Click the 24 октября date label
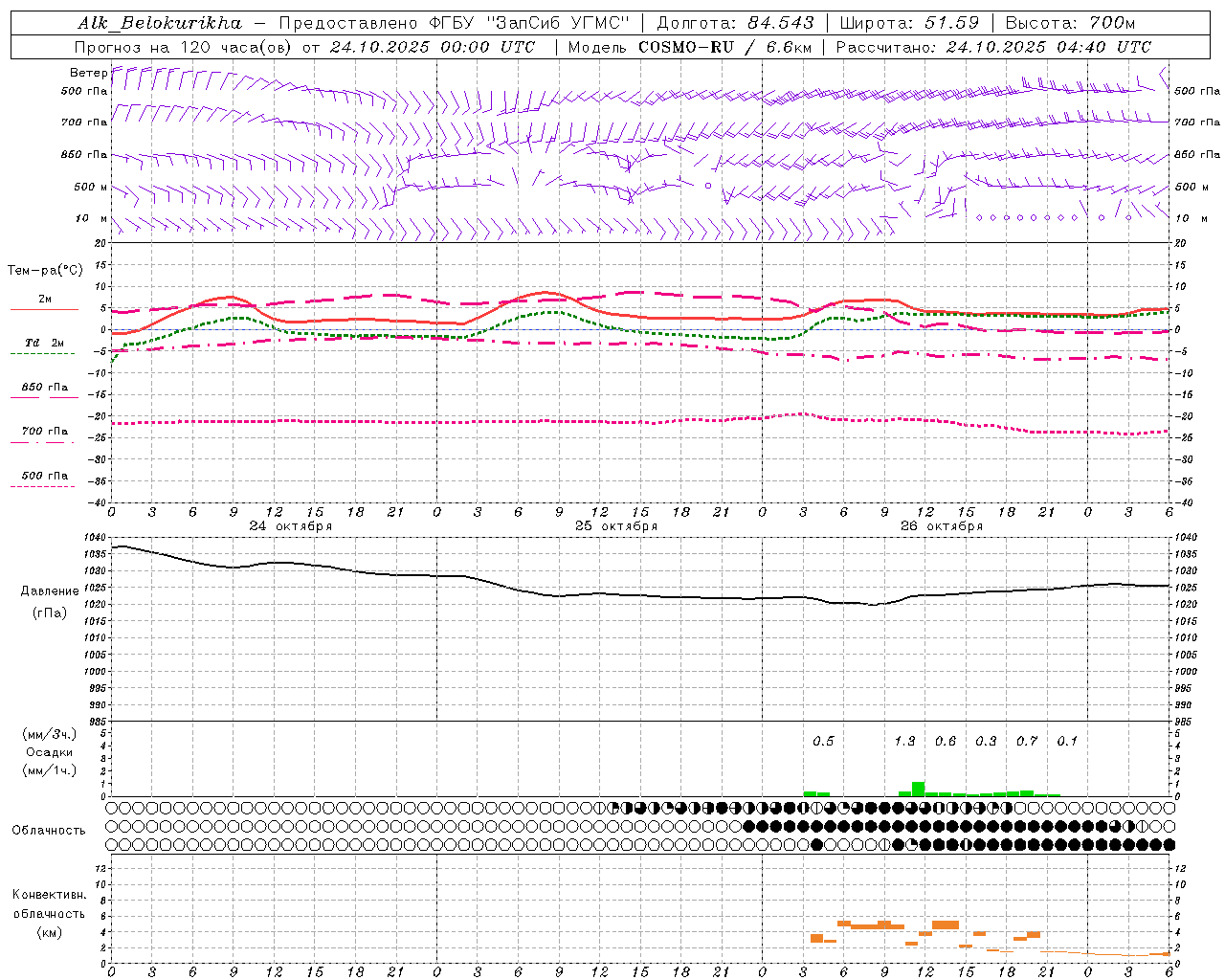The image size is (1225, 980). click(290, 526)
